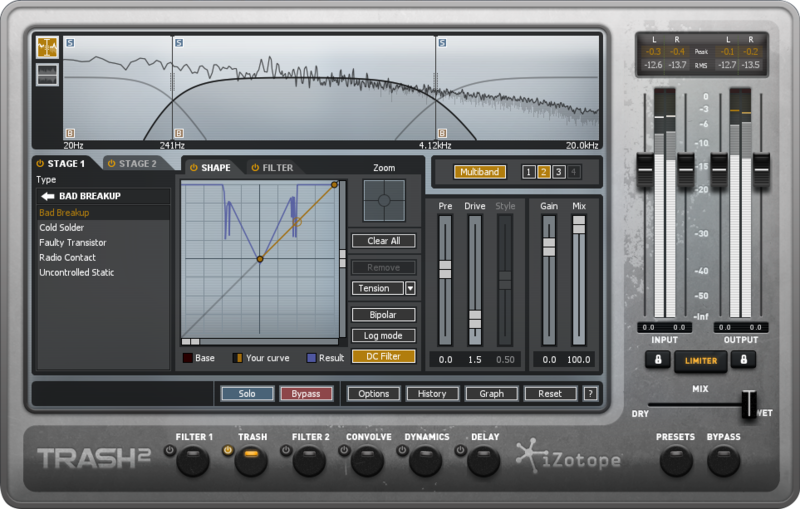This screenshot has width=800, height=509.
Task: Select band number 3
Action: [559, 172]
